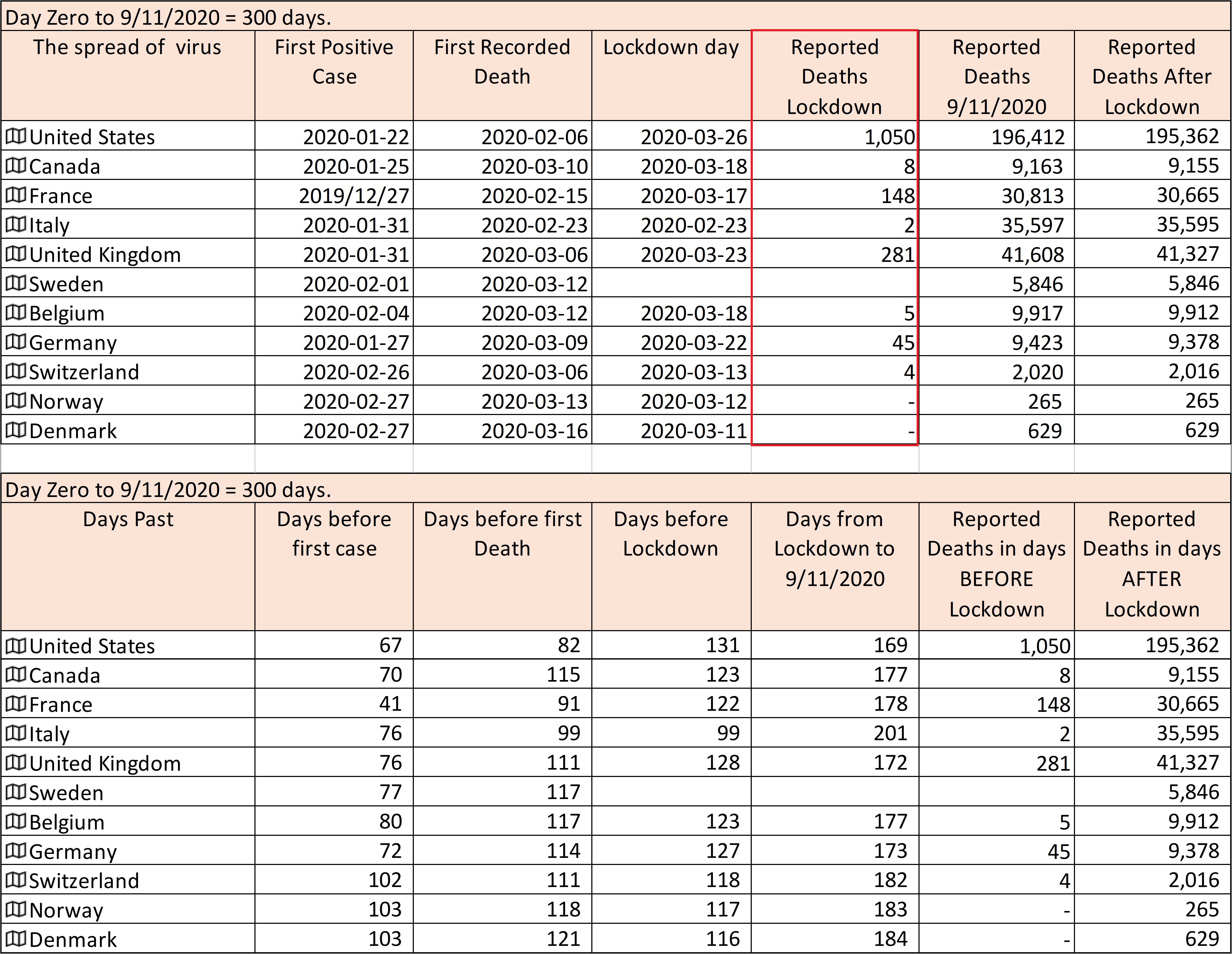Viewport: 1232px width, 954px height.
Task: Select the 'Days before first Death' header cell
Action: (x=502, y=566)
